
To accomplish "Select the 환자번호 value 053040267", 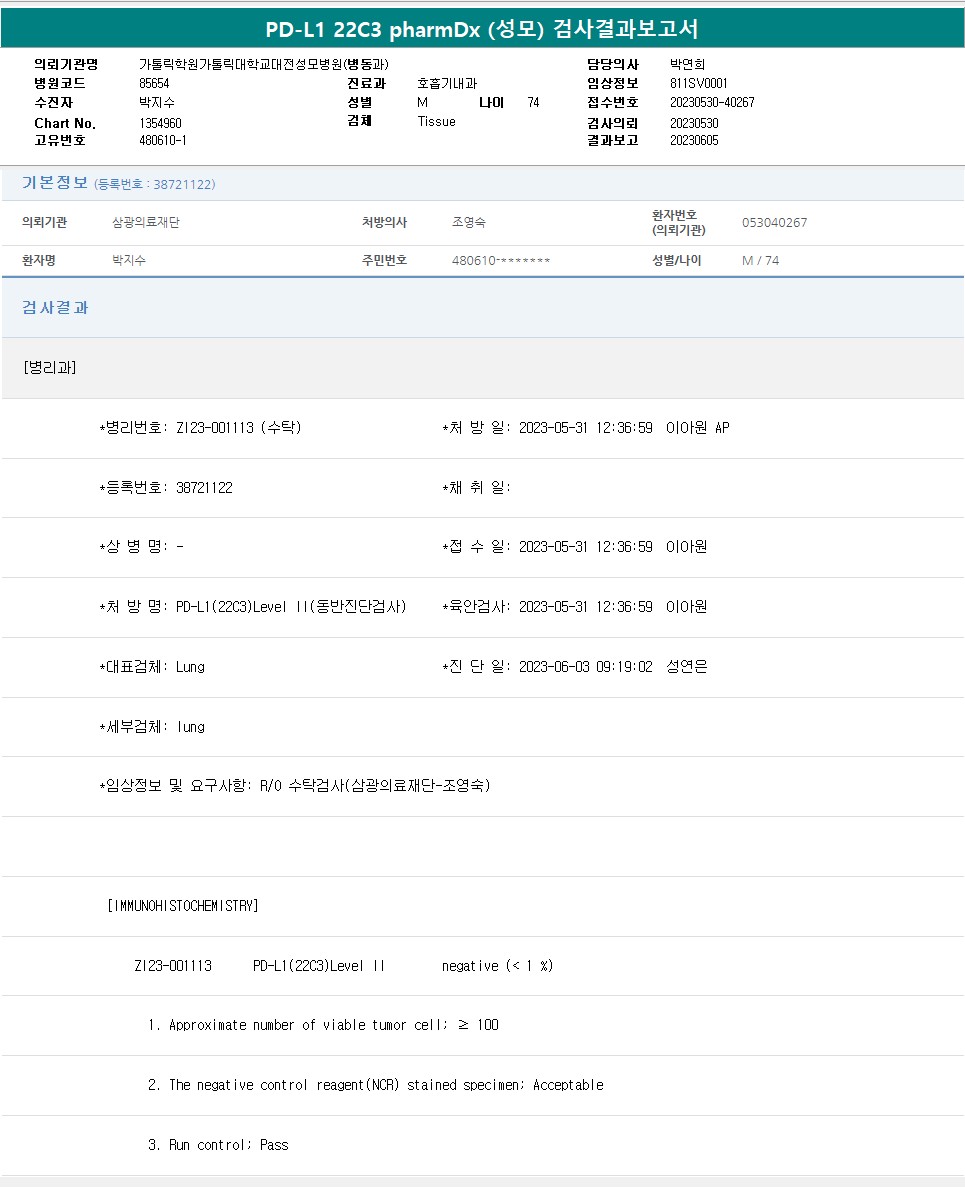I will coord(774,223).
